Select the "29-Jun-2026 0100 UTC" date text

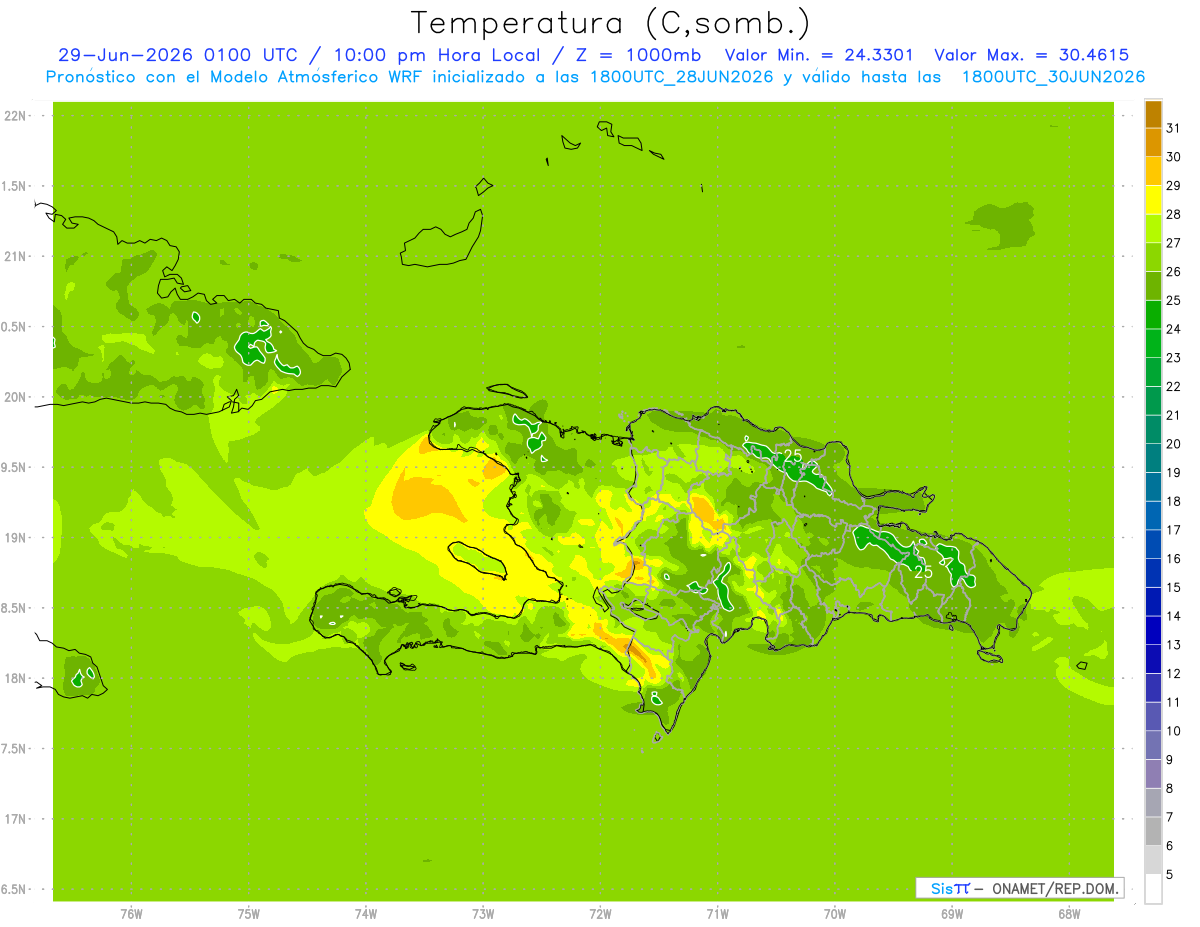tap(177, 56)
